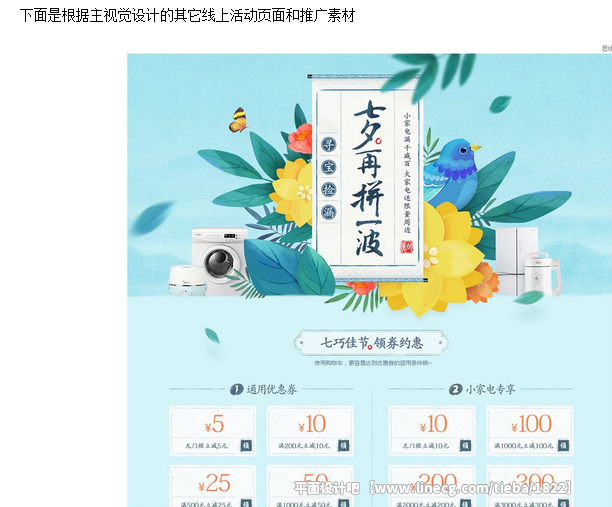Click the red seal stamp on scroll
Viewport: 612px width, 507px height.
tap(407, 247)
